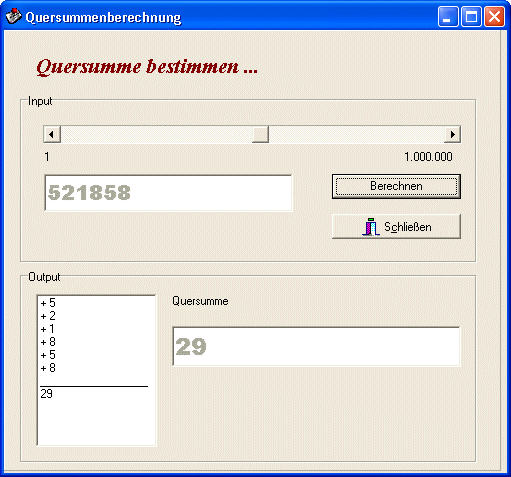Close the window with the red X
The image size is (511, 477).
pyautogui.click(x=494, y=16)
